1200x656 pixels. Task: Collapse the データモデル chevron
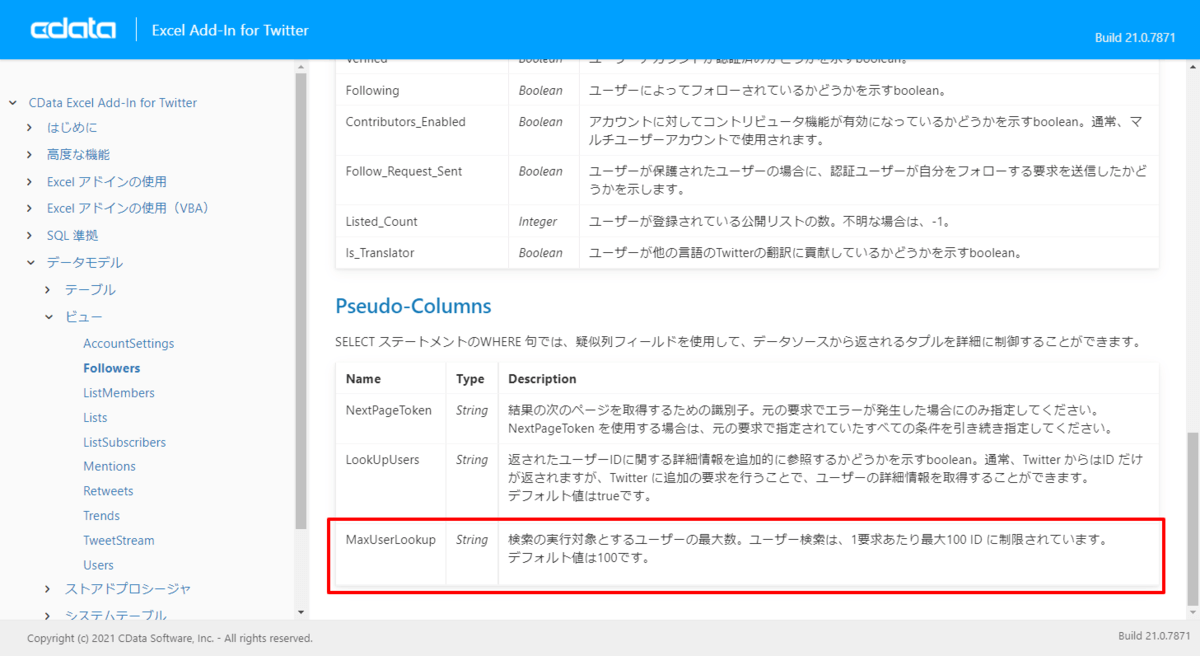click(30, 263)
